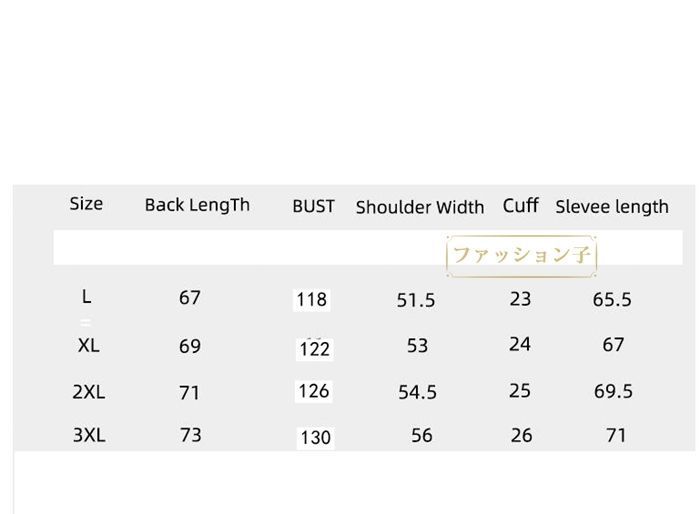Click the Shoulder Width column header
This screenshot has width=700, height=514.
(x=420, y=207)
